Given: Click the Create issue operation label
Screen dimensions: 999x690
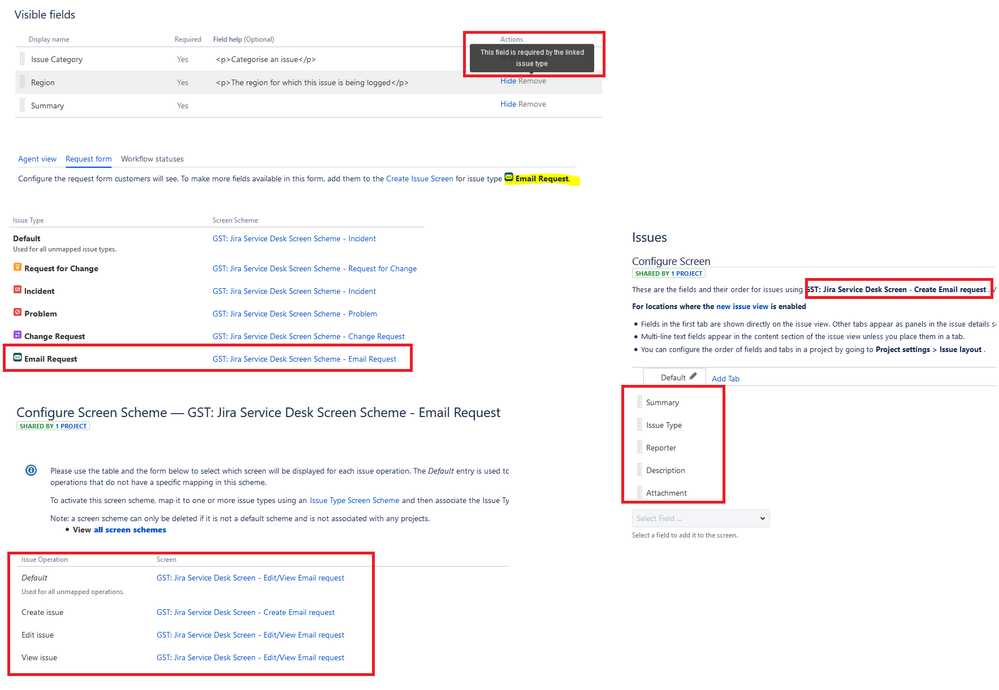Looking at the screenshot, I should (42, 612).
